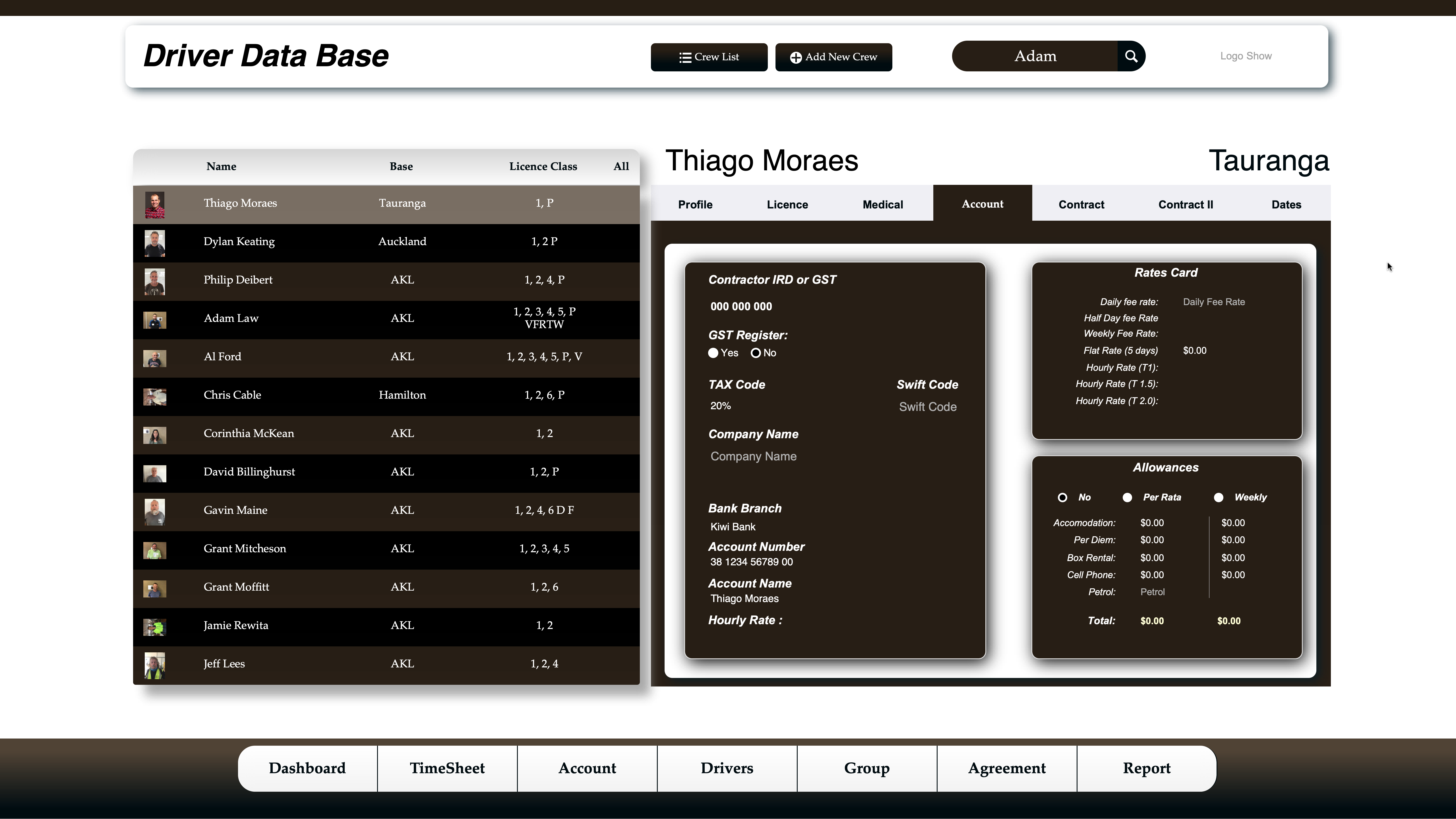
Task: Open the Agreement section
Action: tap(1007, 768)
